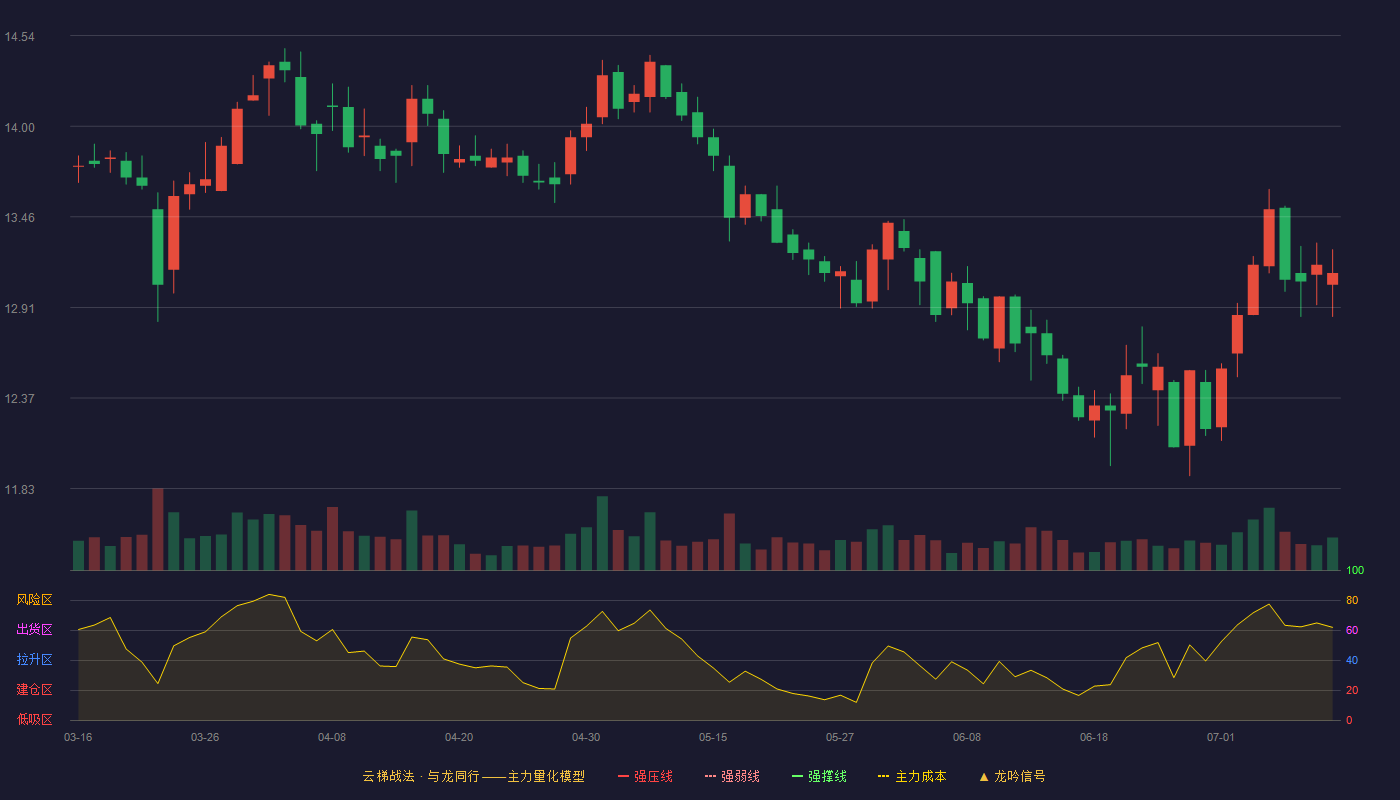Select the 出货区 zone label
The image size is (1400, 800).
coord(34,630)
